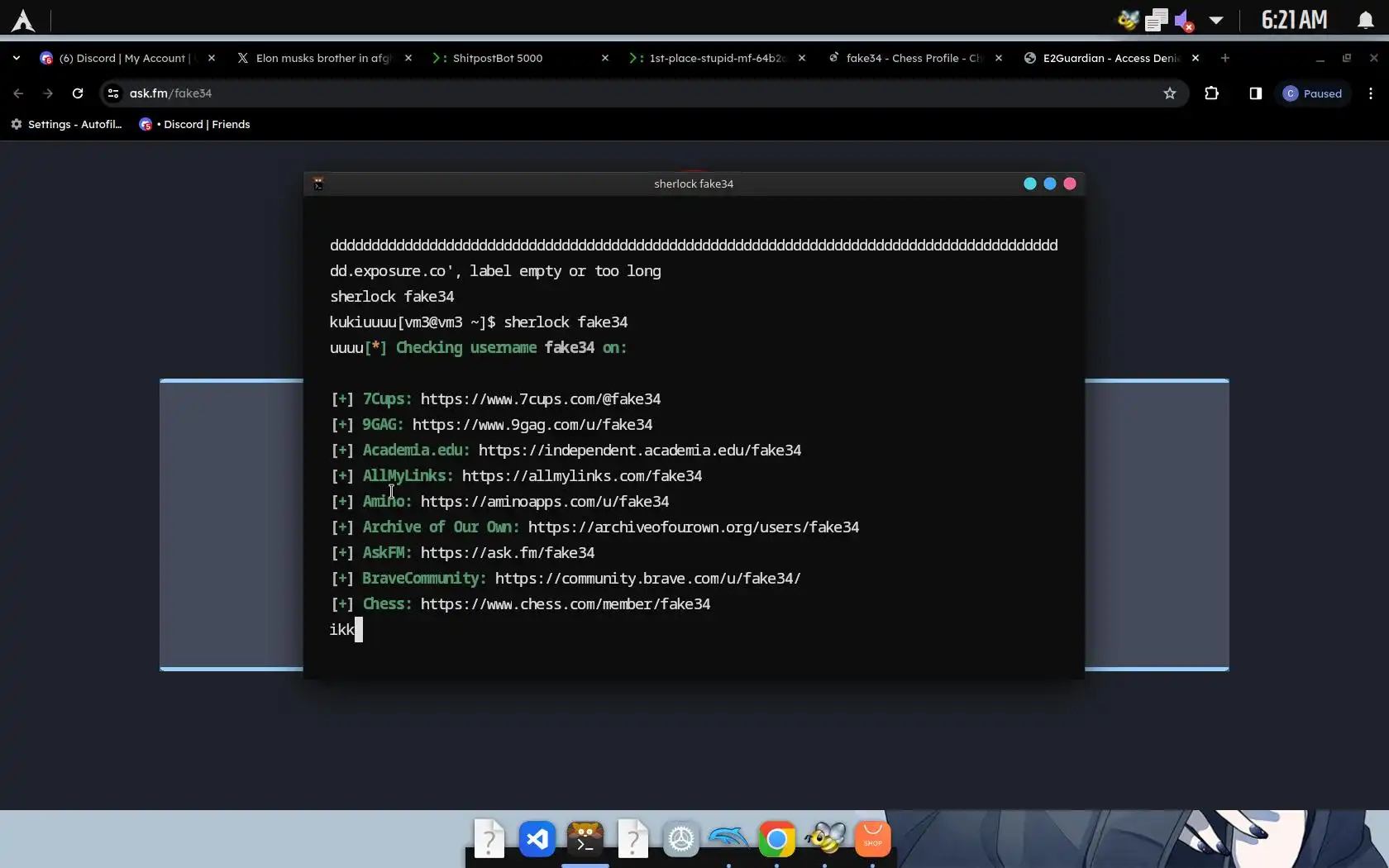Close the Discord My Account tab
The image size is (1389, 868).
pos(212,58)
